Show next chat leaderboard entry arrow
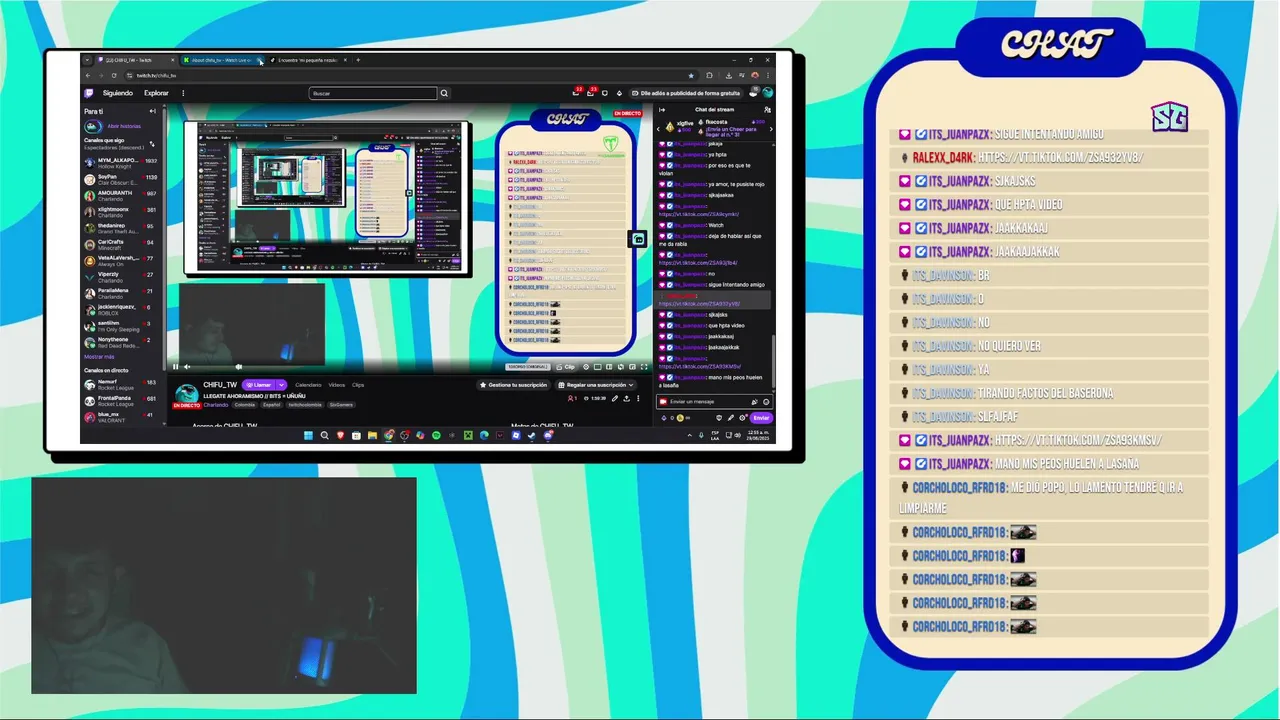This screenshot has height=720, width=1280. 770,129
